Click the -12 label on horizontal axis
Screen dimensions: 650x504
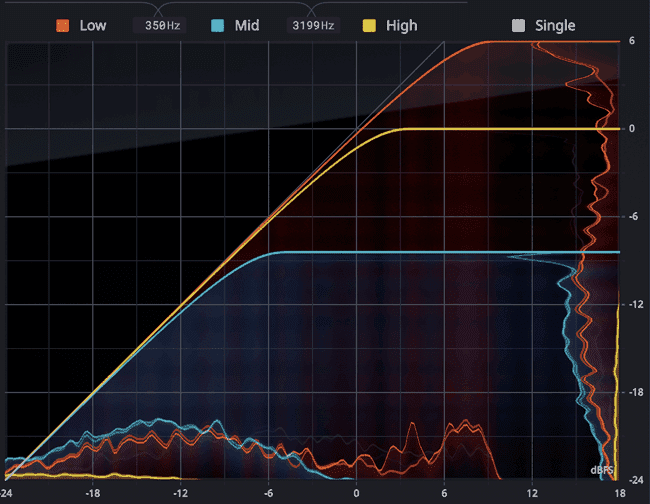point(180,493)
